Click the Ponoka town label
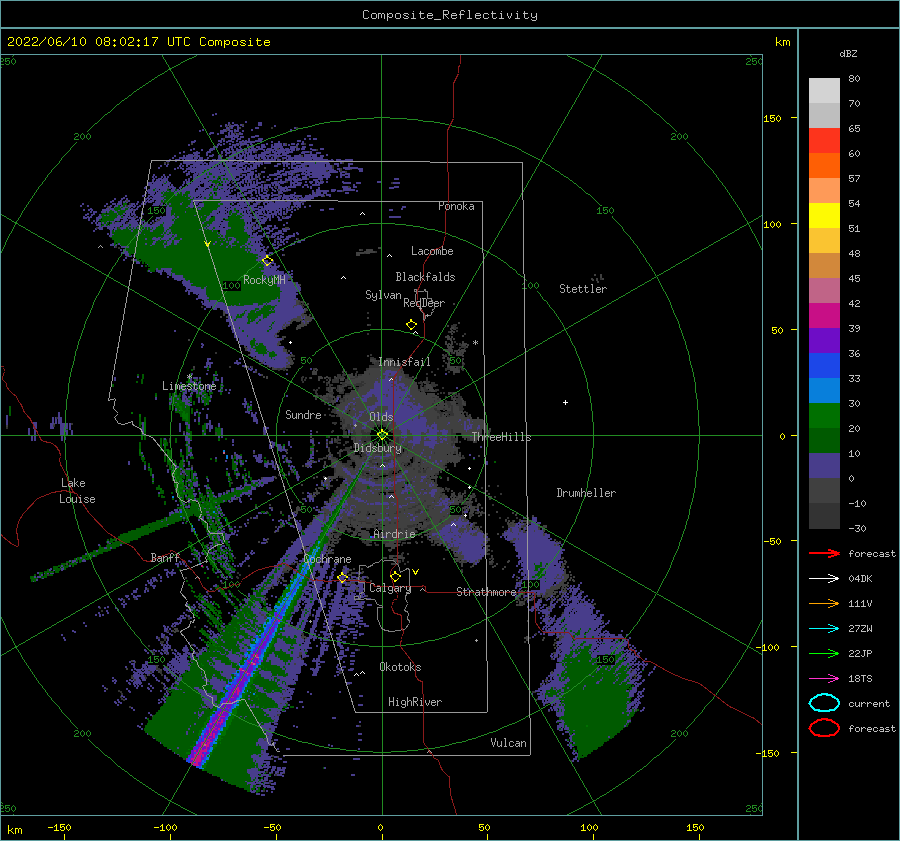The image size is (900, 841). (x=456, y=206)
